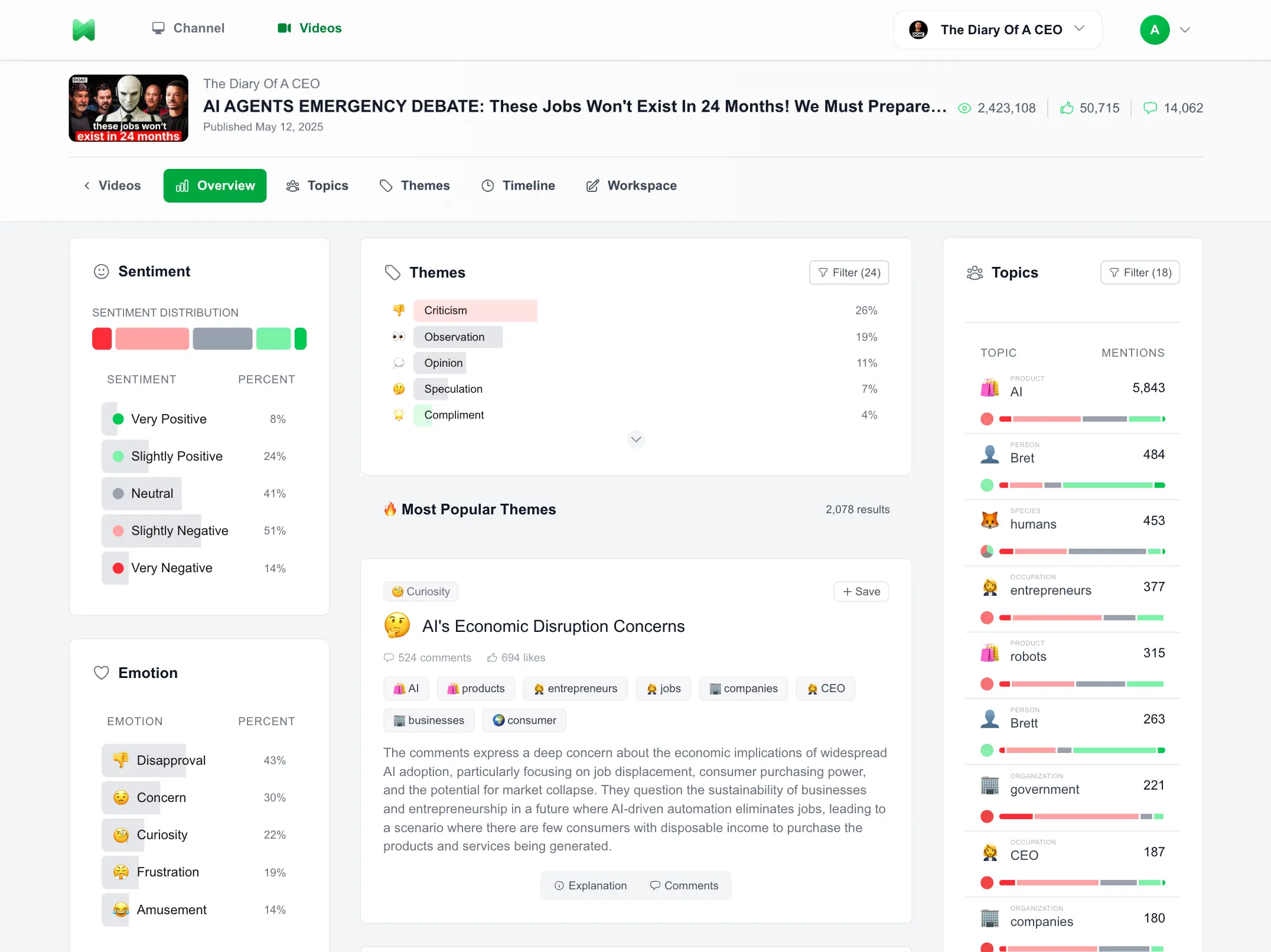
Task: Select the Very Negative sentiment row
Action: tap(200, 568)
